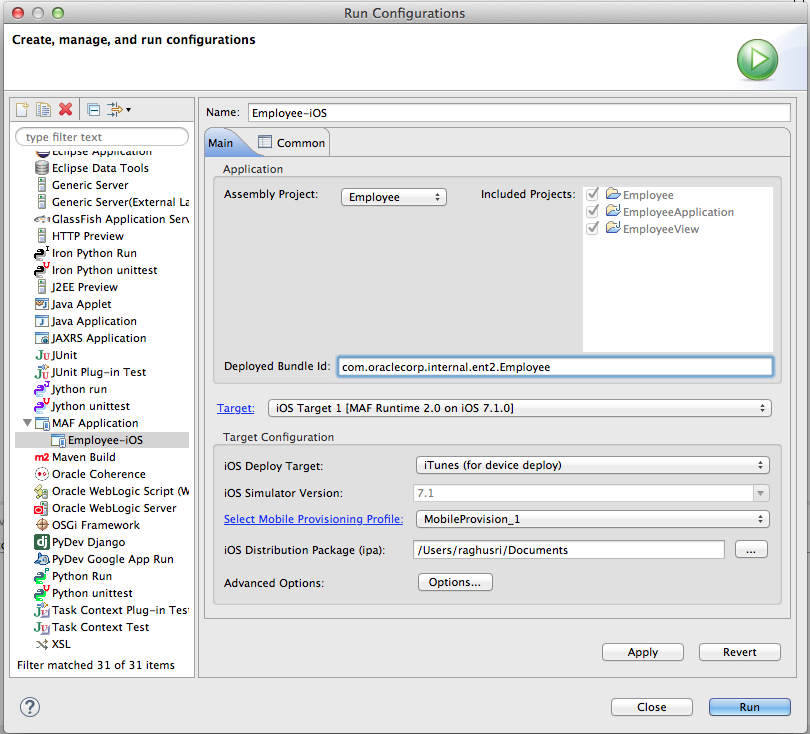The height and width of the screenshot is (734, 810).
Task: Switch to the Common tab
Action: point(292,143)
